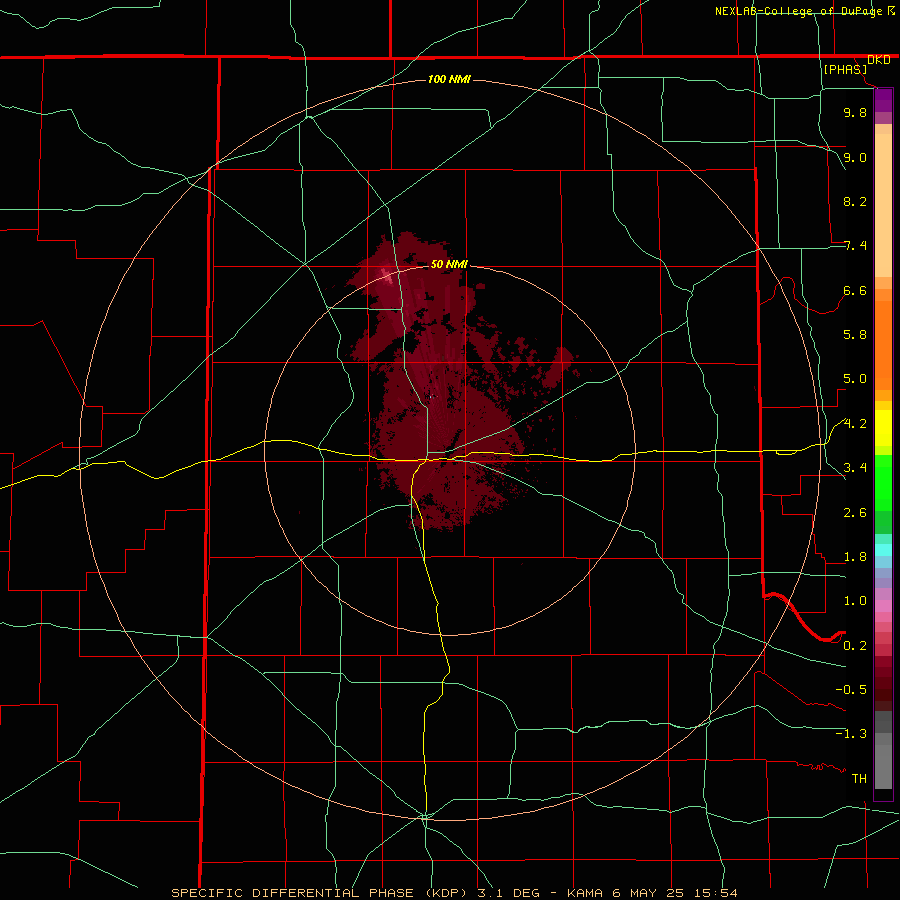This screenshot has width=900, height=900.
Task: Pick the bright orange band of color bar
Action: [x=883, y=346]
